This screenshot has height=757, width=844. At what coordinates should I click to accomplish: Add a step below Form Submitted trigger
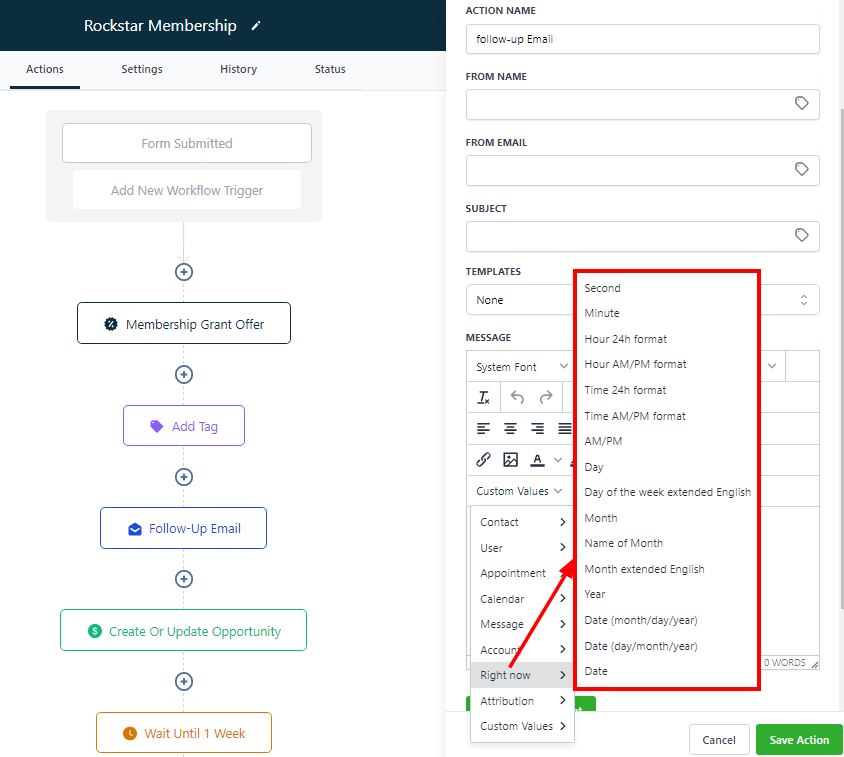[184, 272]
